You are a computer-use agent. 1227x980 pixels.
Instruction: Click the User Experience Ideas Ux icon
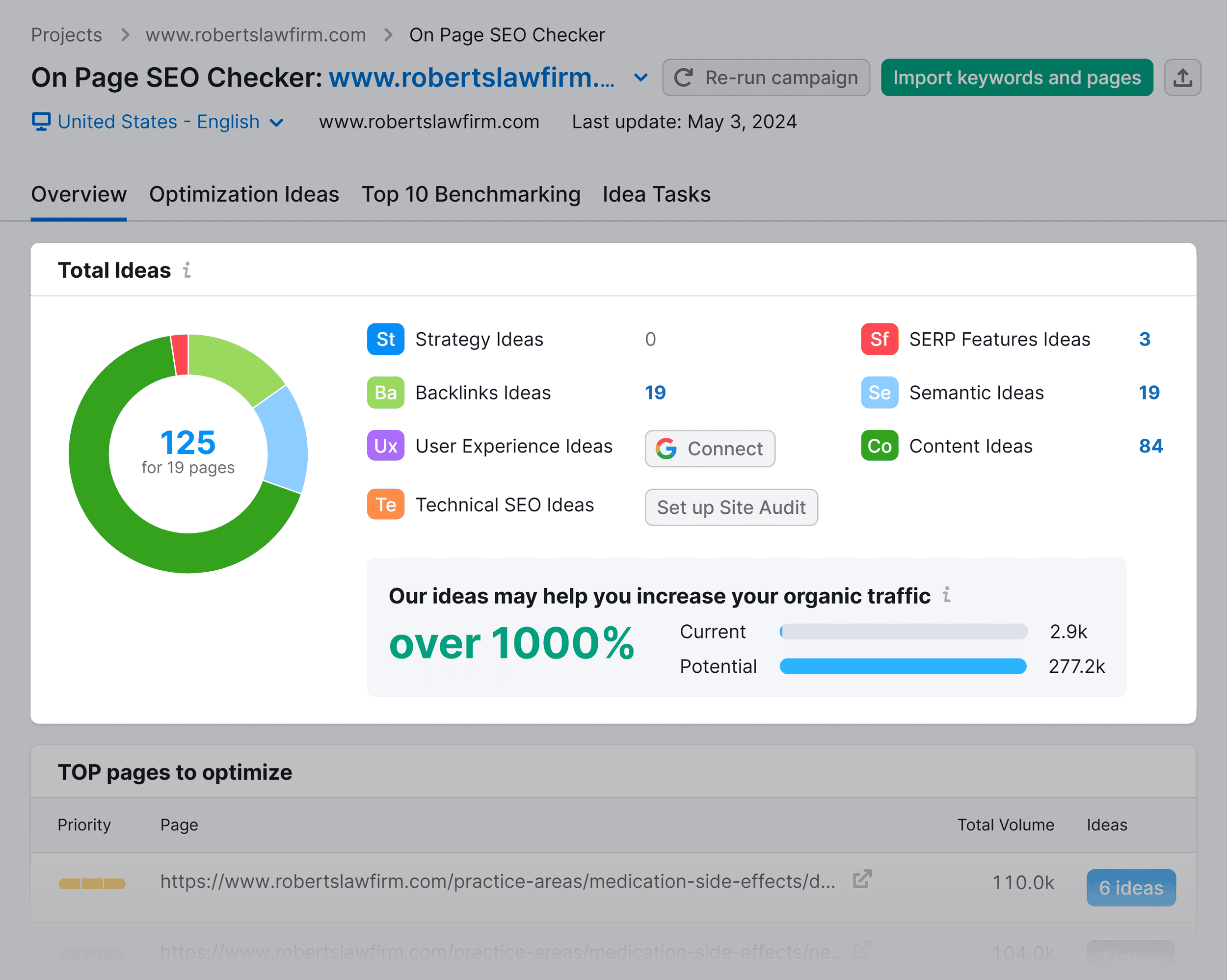pos(385,446)
